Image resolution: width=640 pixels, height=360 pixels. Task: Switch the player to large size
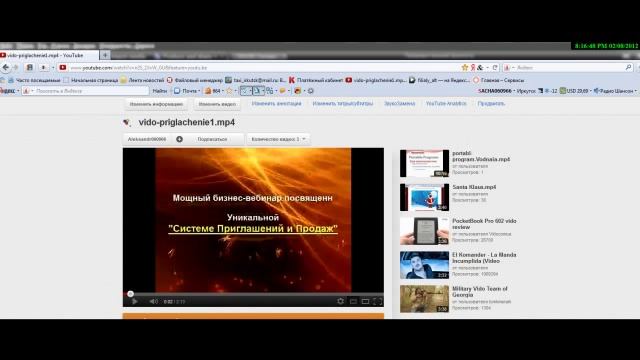365,301
